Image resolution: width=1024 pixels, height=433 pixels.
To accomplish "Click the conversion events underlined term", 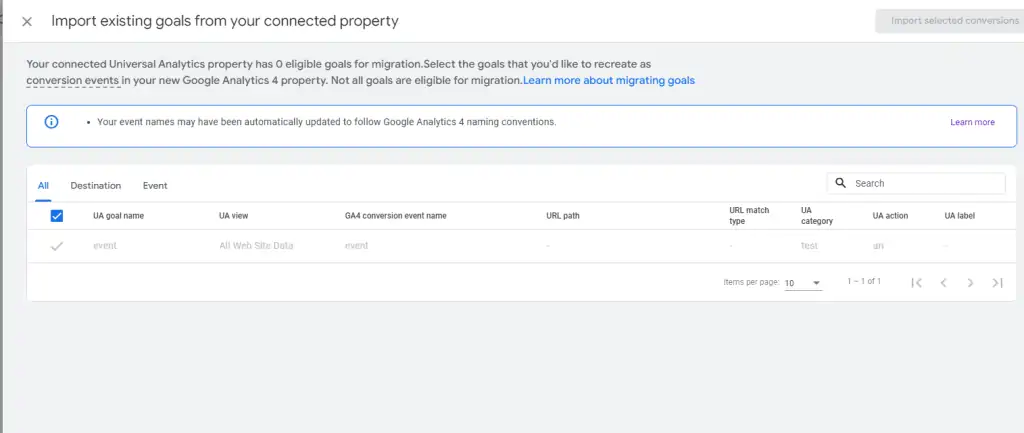I will pyautogui.click(x=74, y=80).
